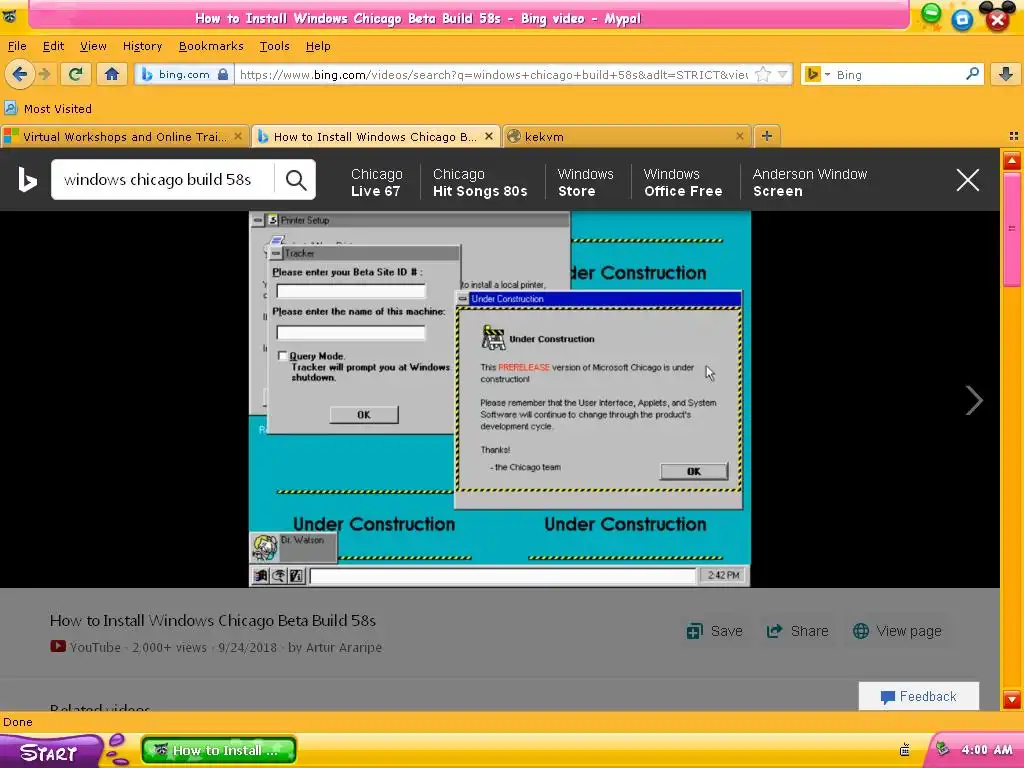The height and width of the screenshot is (768, 1024).
Task: Click the by Artur Araripe author text
Action: coord(335,647)
